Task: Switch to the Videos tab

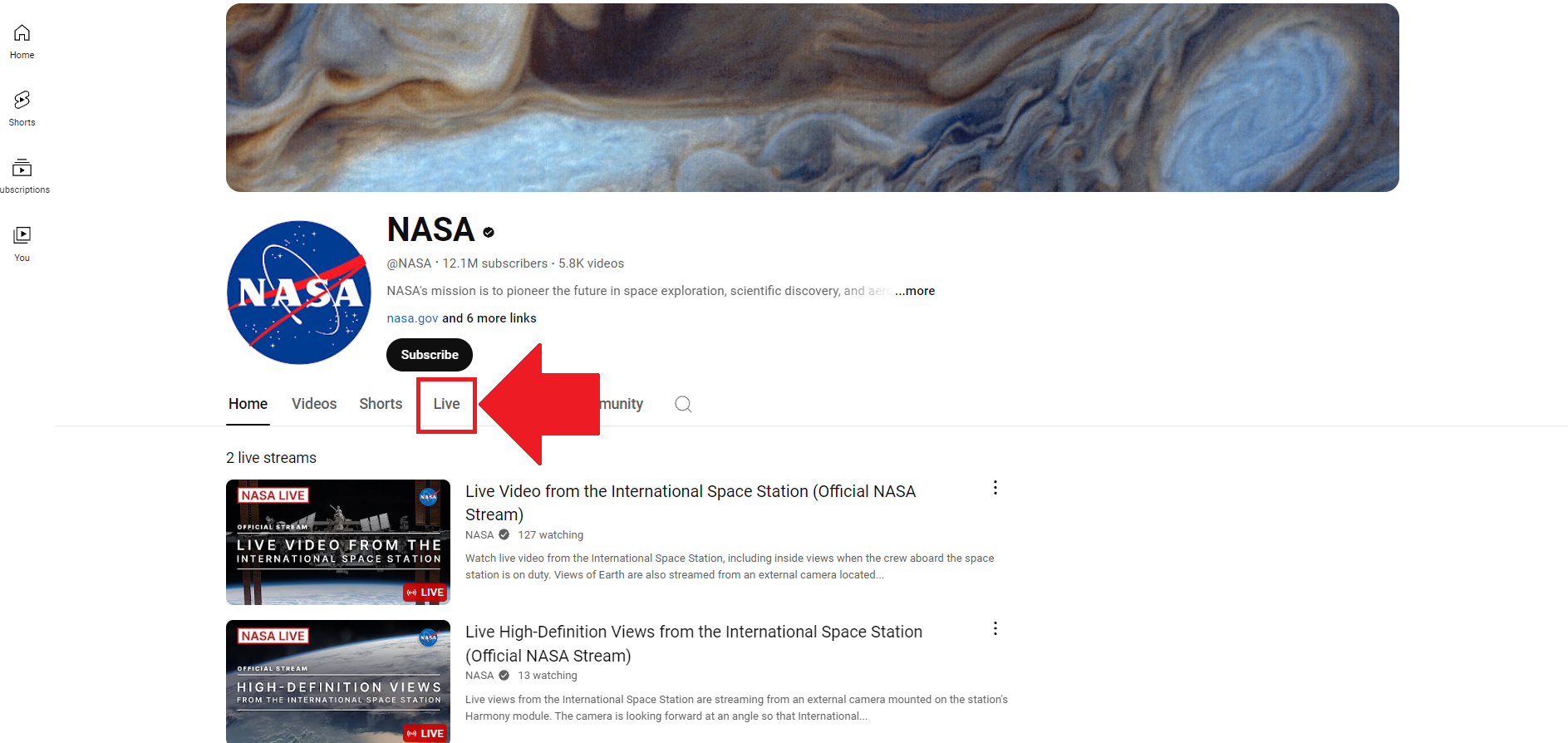Action: click(x=314, y=404)
